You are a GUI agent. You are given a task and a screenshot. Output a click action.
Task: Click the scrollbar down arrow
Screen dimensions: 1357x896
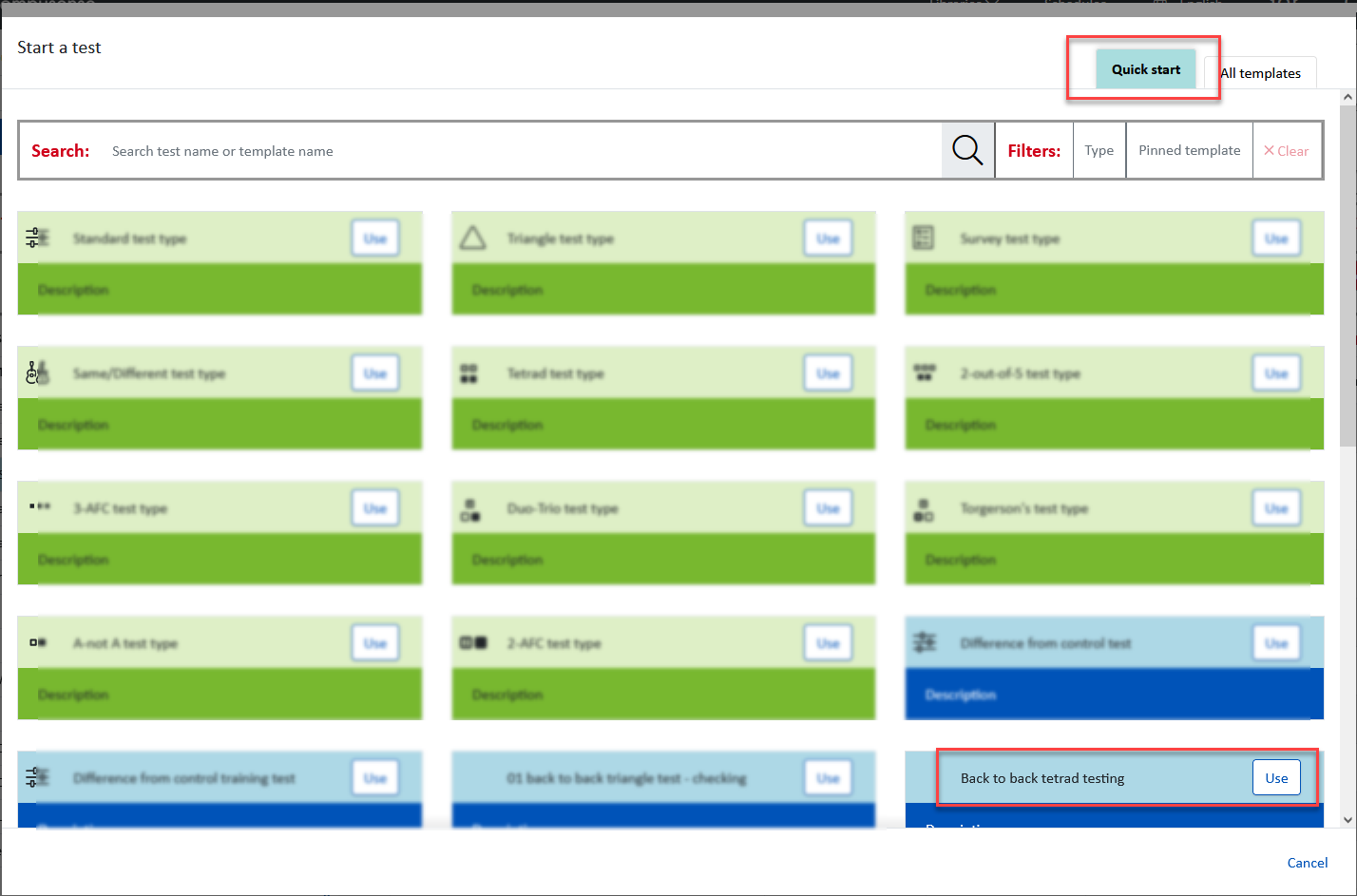(x=1347, y=819)
